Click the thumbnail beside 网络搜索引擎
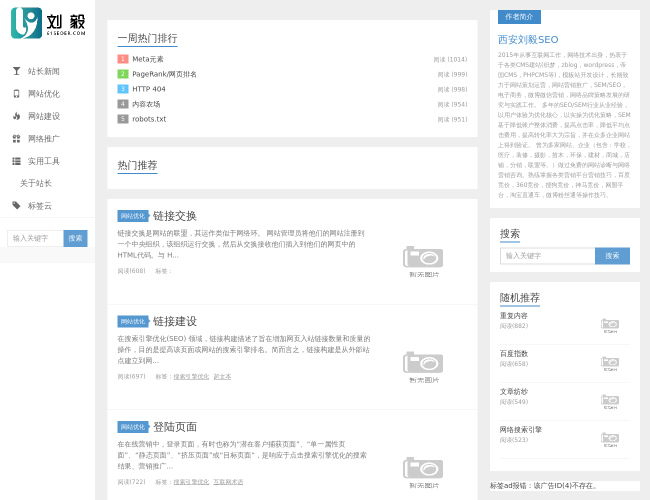Image resolution: width=650 pixels, height=500 pixels. pyautogui.click(x=610, y=439)
